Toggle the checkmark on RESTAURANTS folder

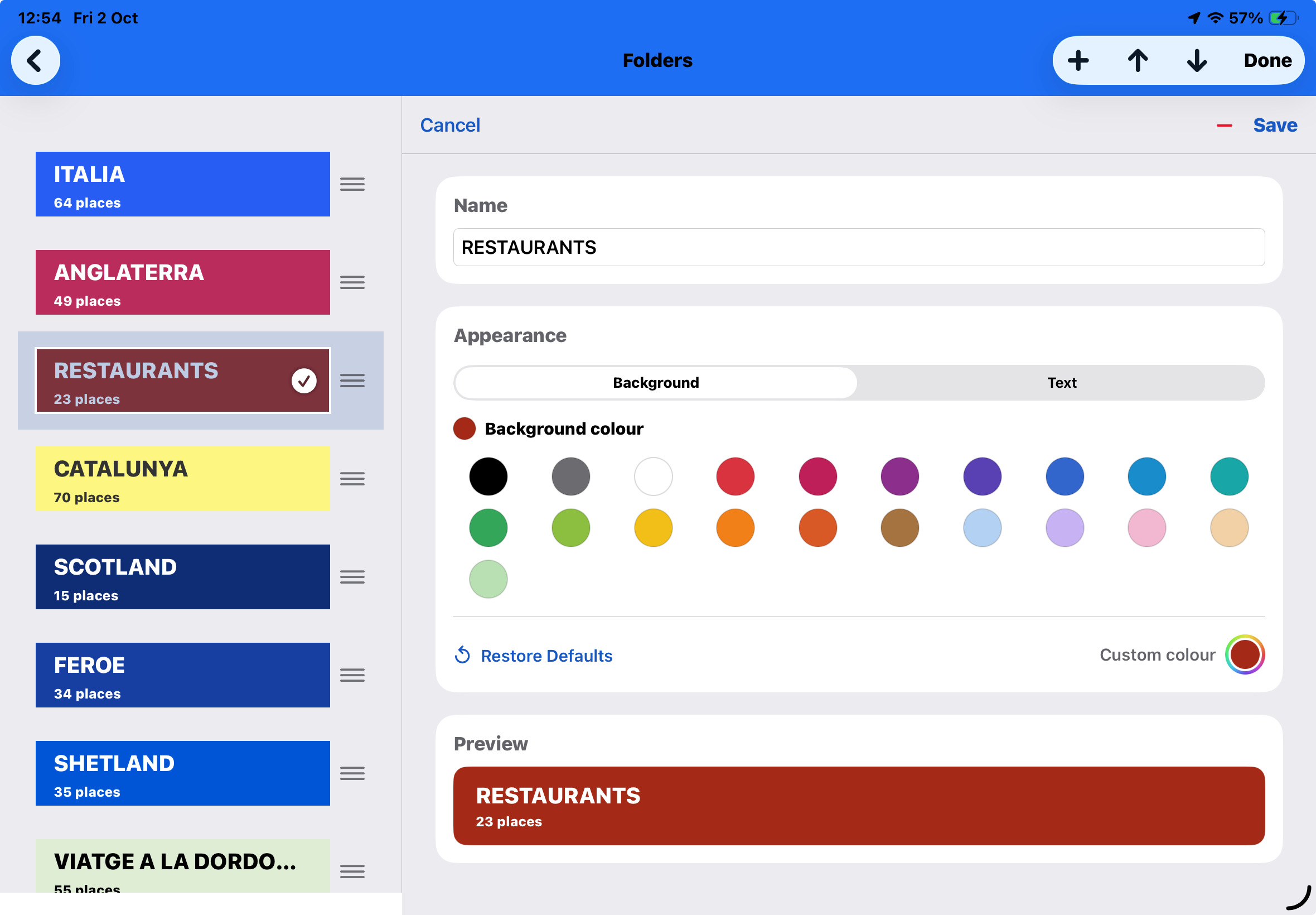(x=304, y=381)
